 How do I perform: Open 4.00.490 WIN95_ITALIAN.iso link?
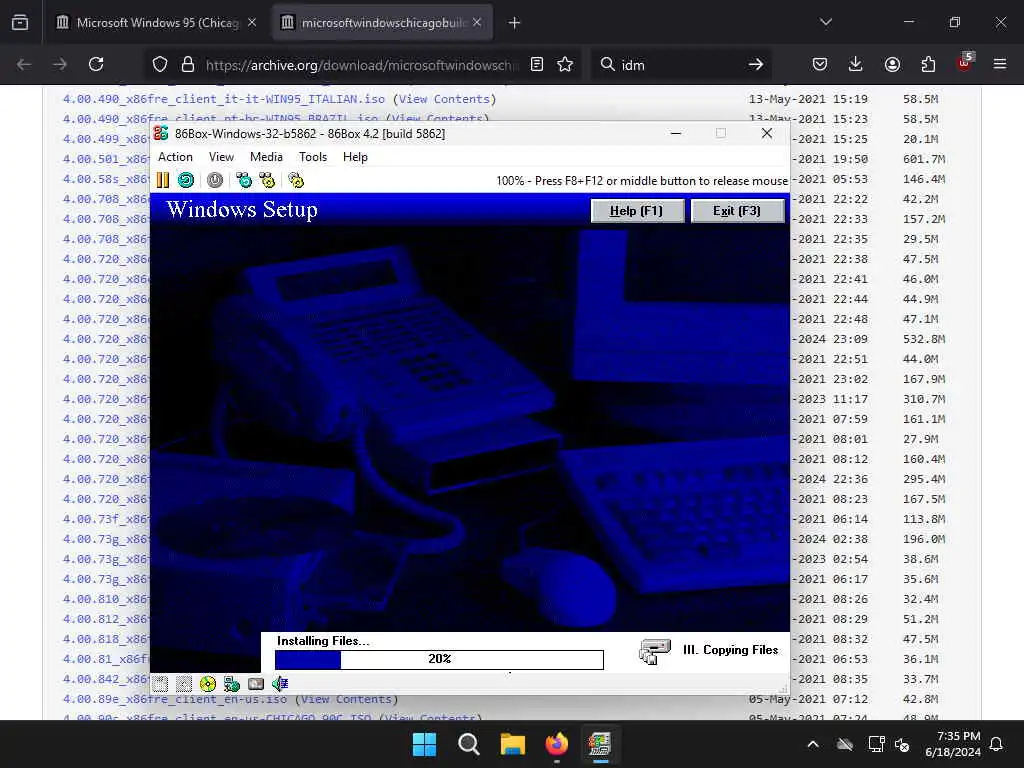click(x=223, y=99)
